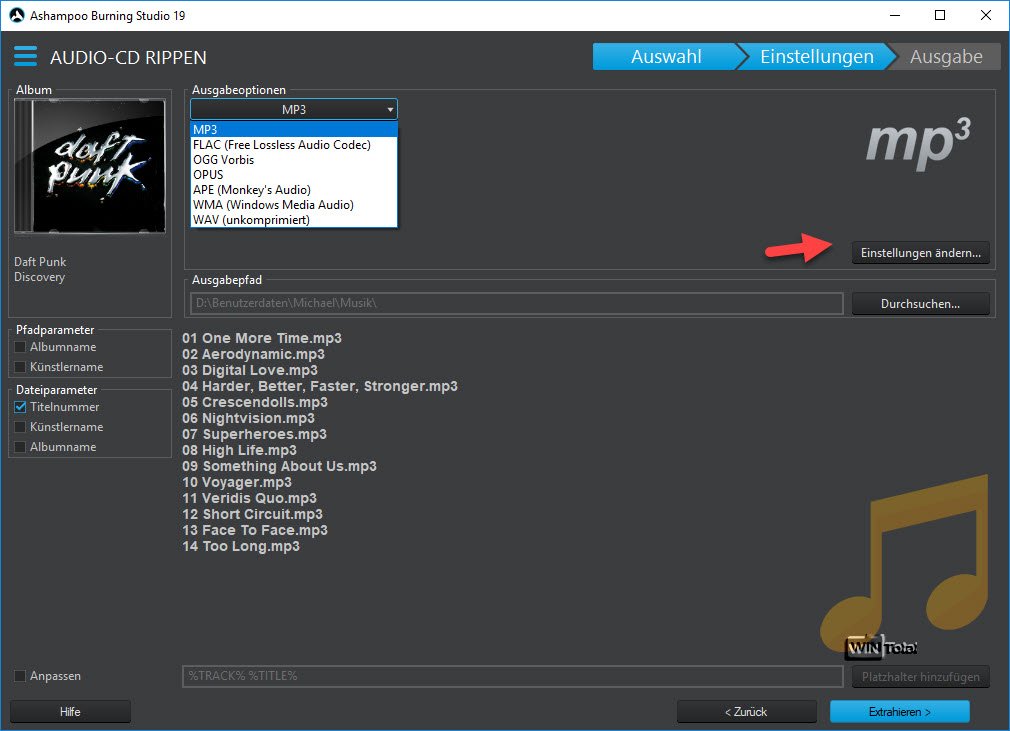Select track 02 Aerodynamic.mp3
Screen dimensions: 1010x731
253,354
